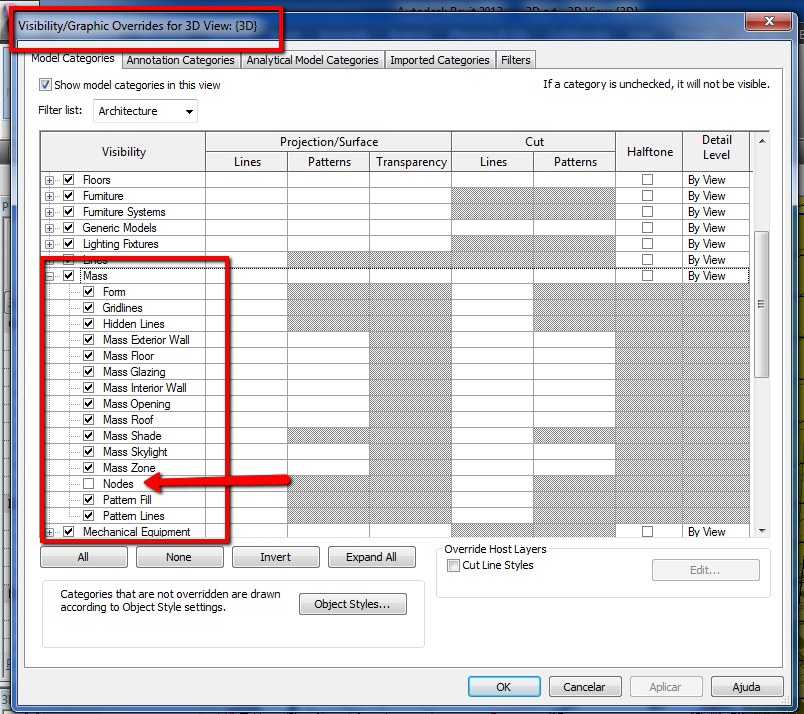Click Projection Lines cell for Mass Floor
Image resolution: width=804 pixels, height=714 pixels.
(246, 356)
